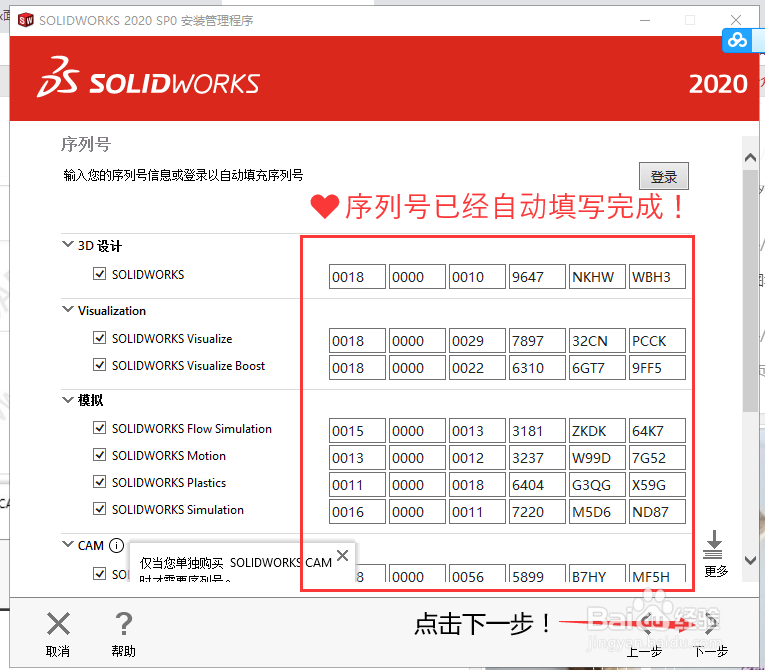
Task: Click Simulation serial field 0016
Action: pos(357,511)
